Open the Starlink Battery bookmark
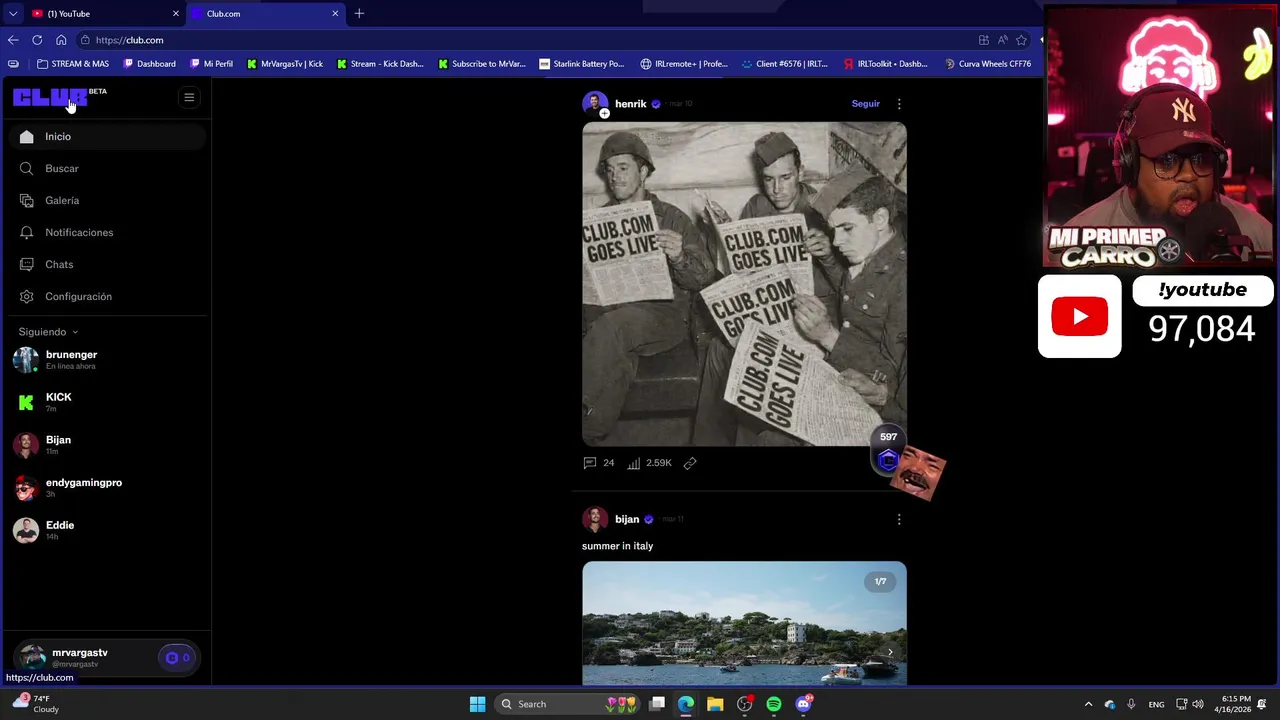The height and width of the screenshot is (720, 1280). click(581, 64)
